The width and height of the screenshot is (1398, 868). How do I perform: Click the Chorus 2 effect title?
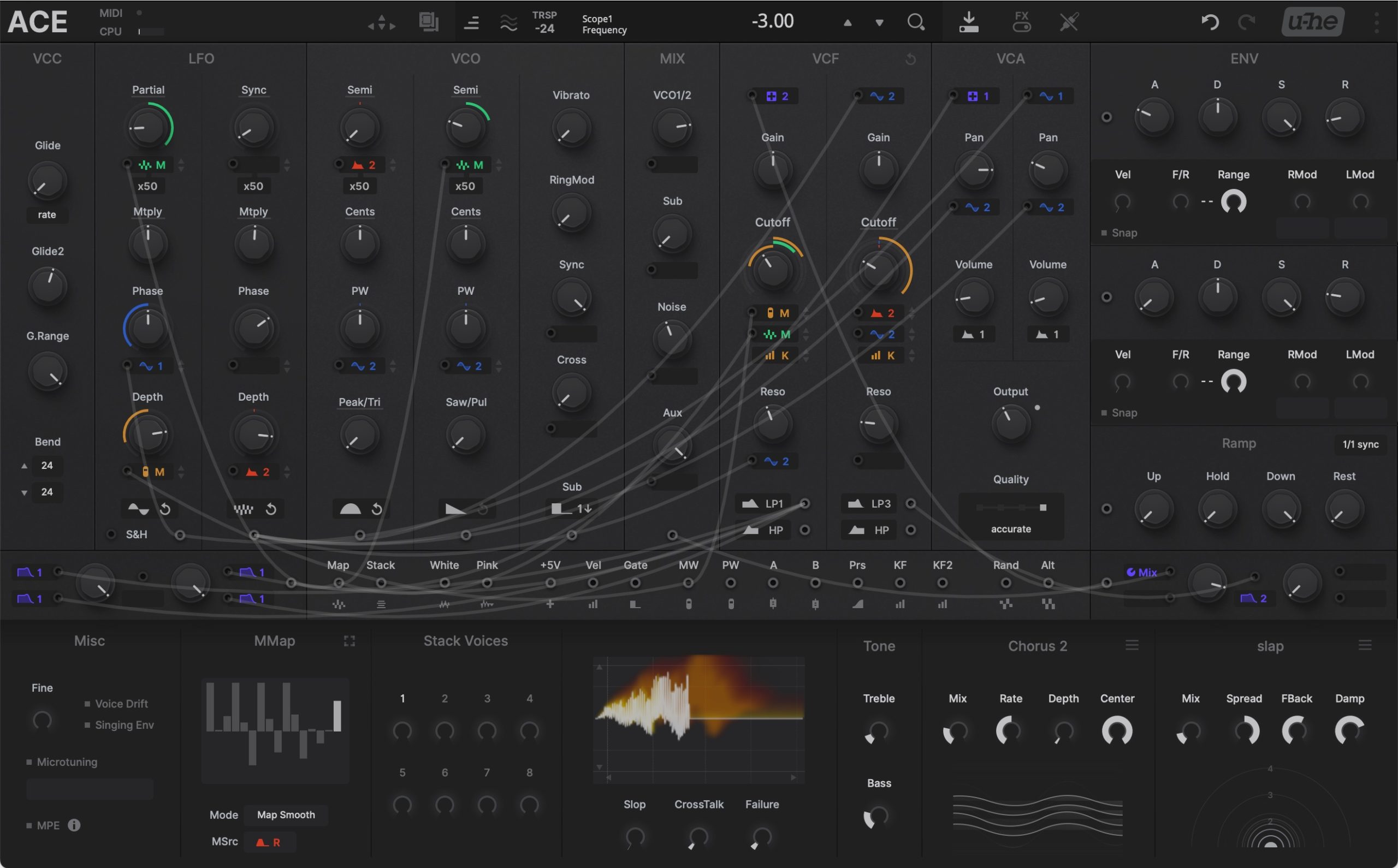click(x=1038, y=646)
